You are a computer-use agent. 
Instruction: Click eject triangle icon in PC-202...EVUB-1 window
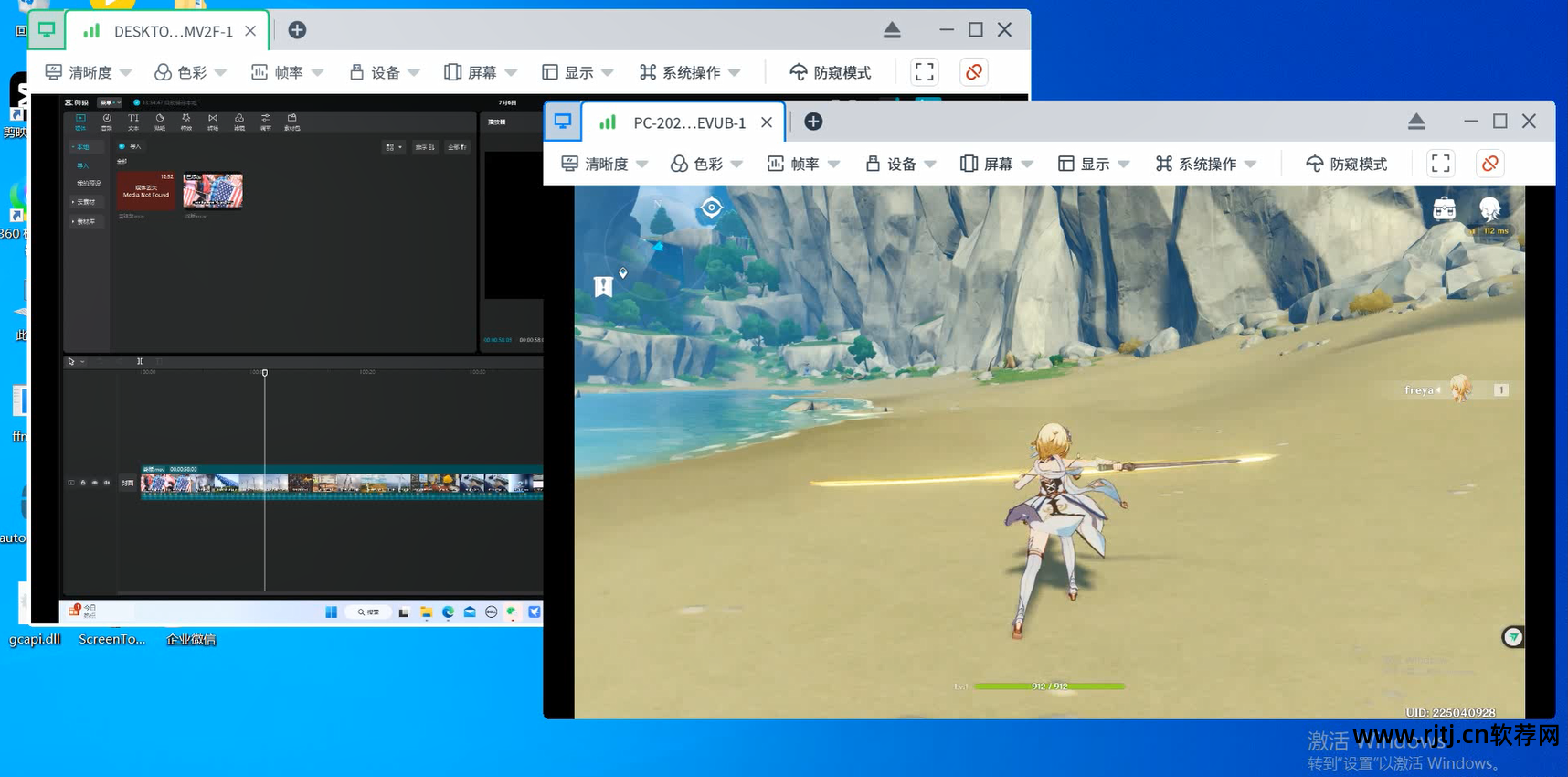tap(1416, 122)
